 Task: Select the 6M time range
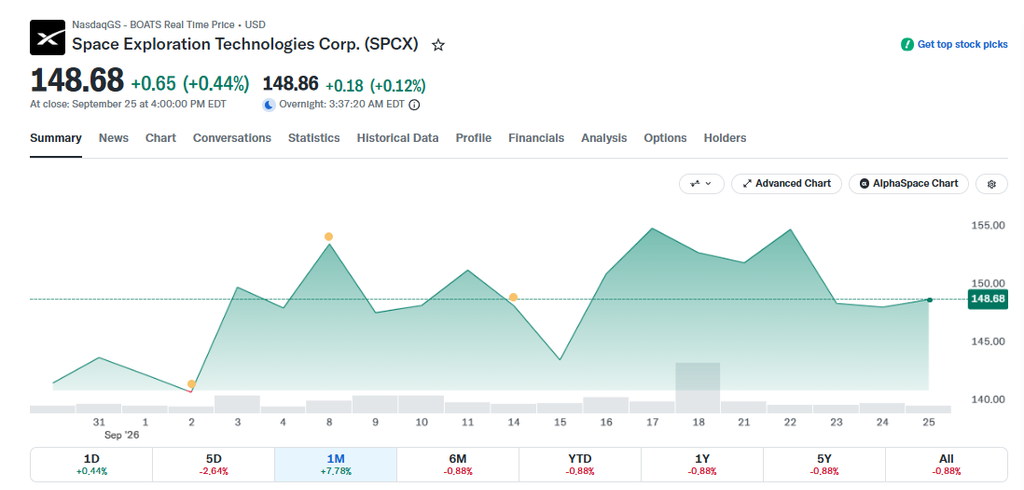tap(458, 465)
